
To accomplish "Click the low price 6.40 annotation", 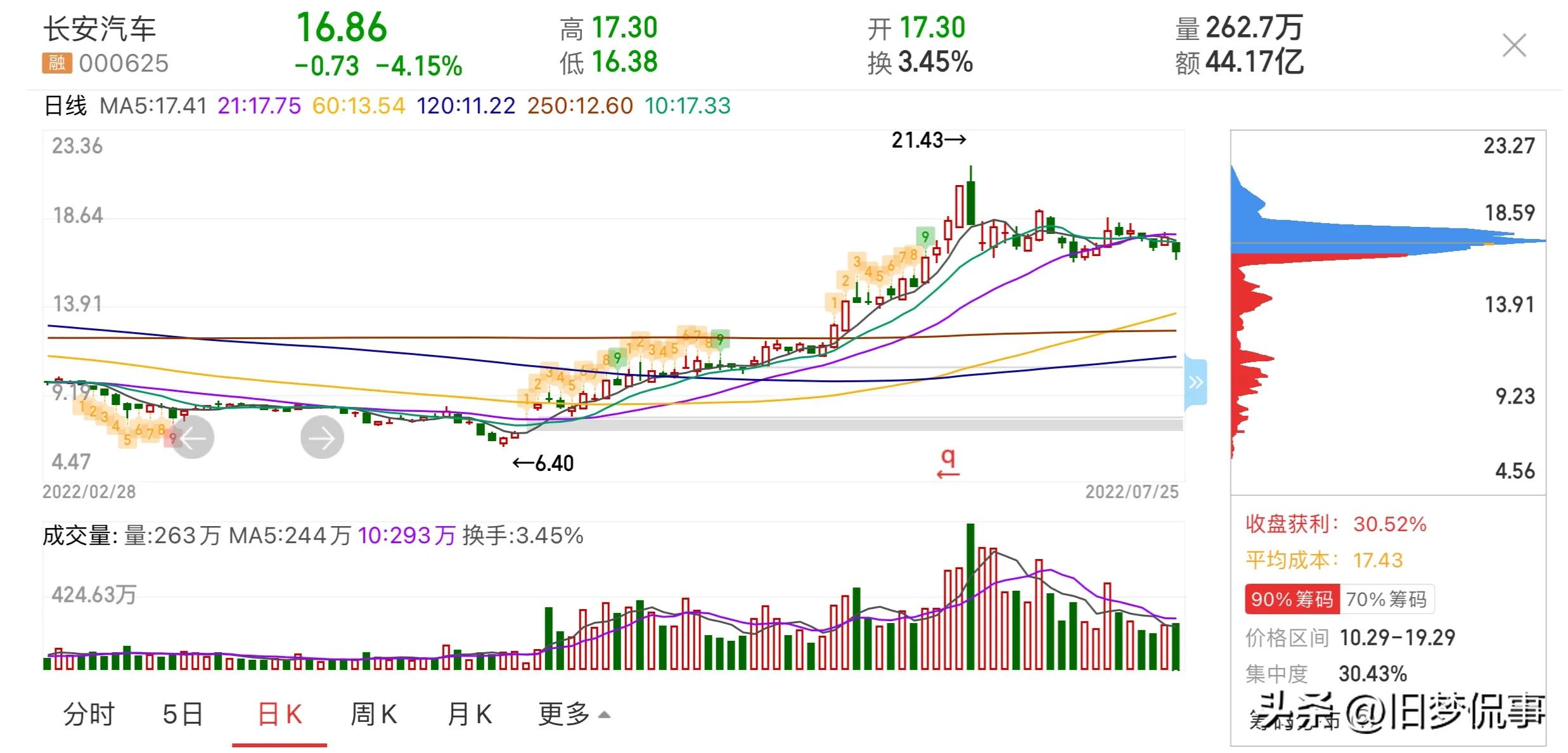I will 543,463.
